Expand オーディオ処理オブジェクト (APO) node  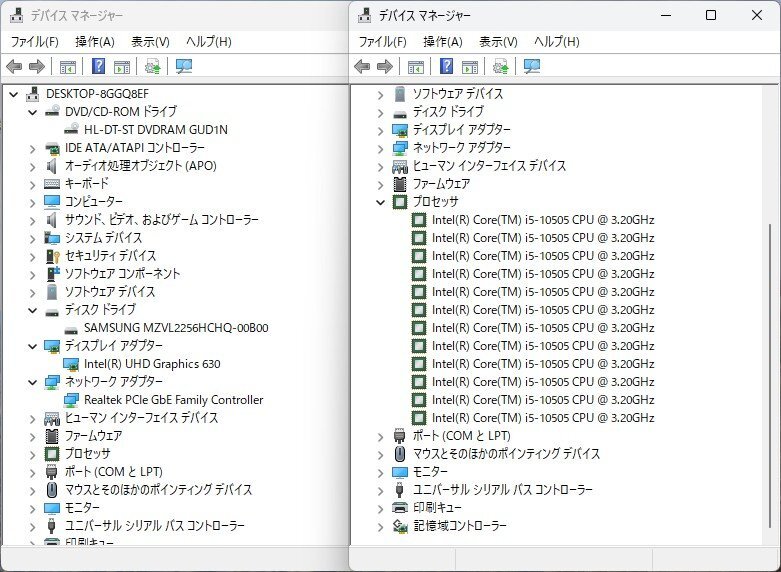(x=33, y=166)
